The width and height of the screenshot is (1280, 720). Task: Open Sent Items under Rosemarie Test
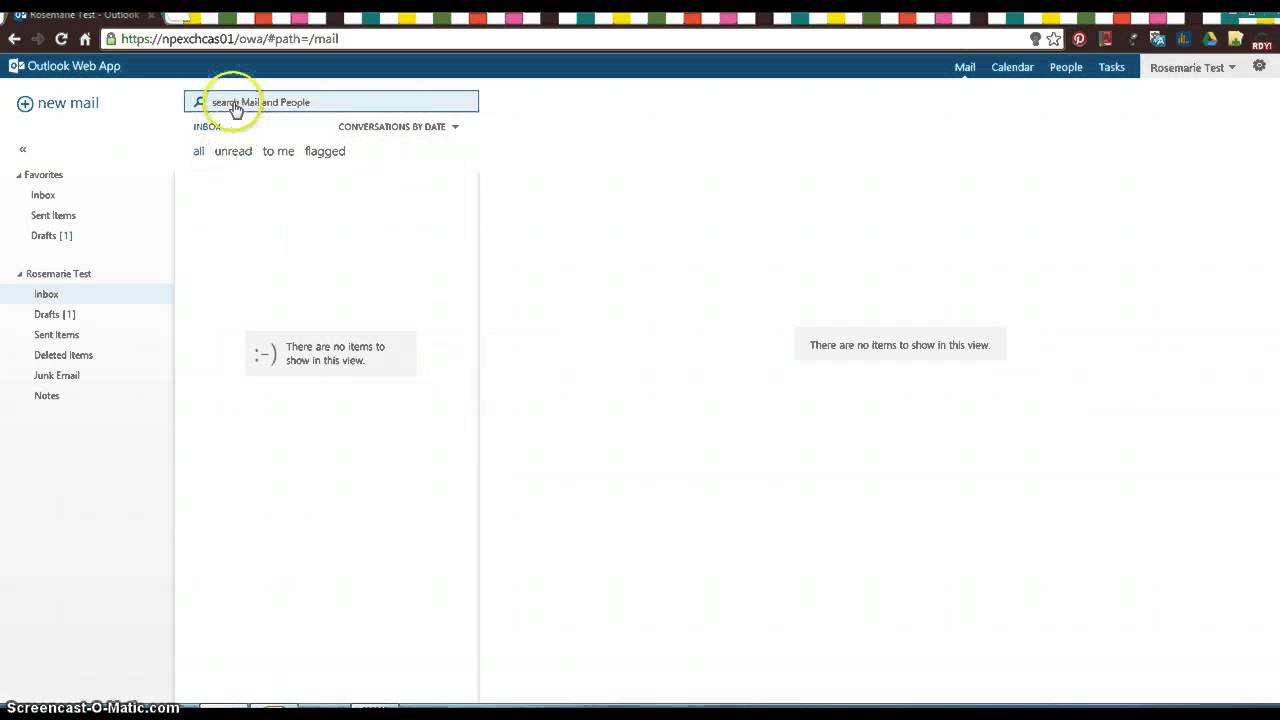[x=56, y=335]
